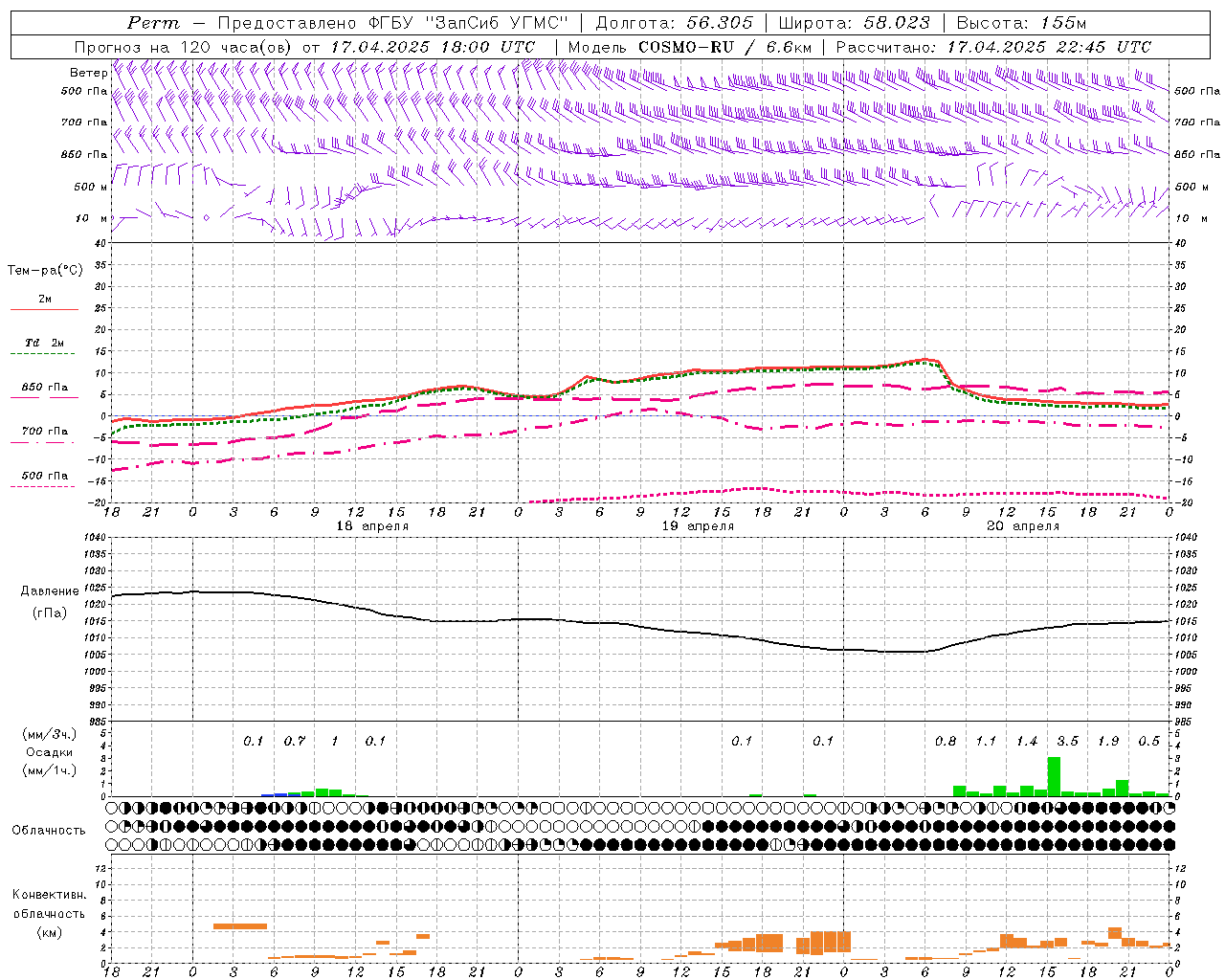Click the 'Perm' location title
The height and width of the screenshot is (980, 1225).
coord(153,23)
